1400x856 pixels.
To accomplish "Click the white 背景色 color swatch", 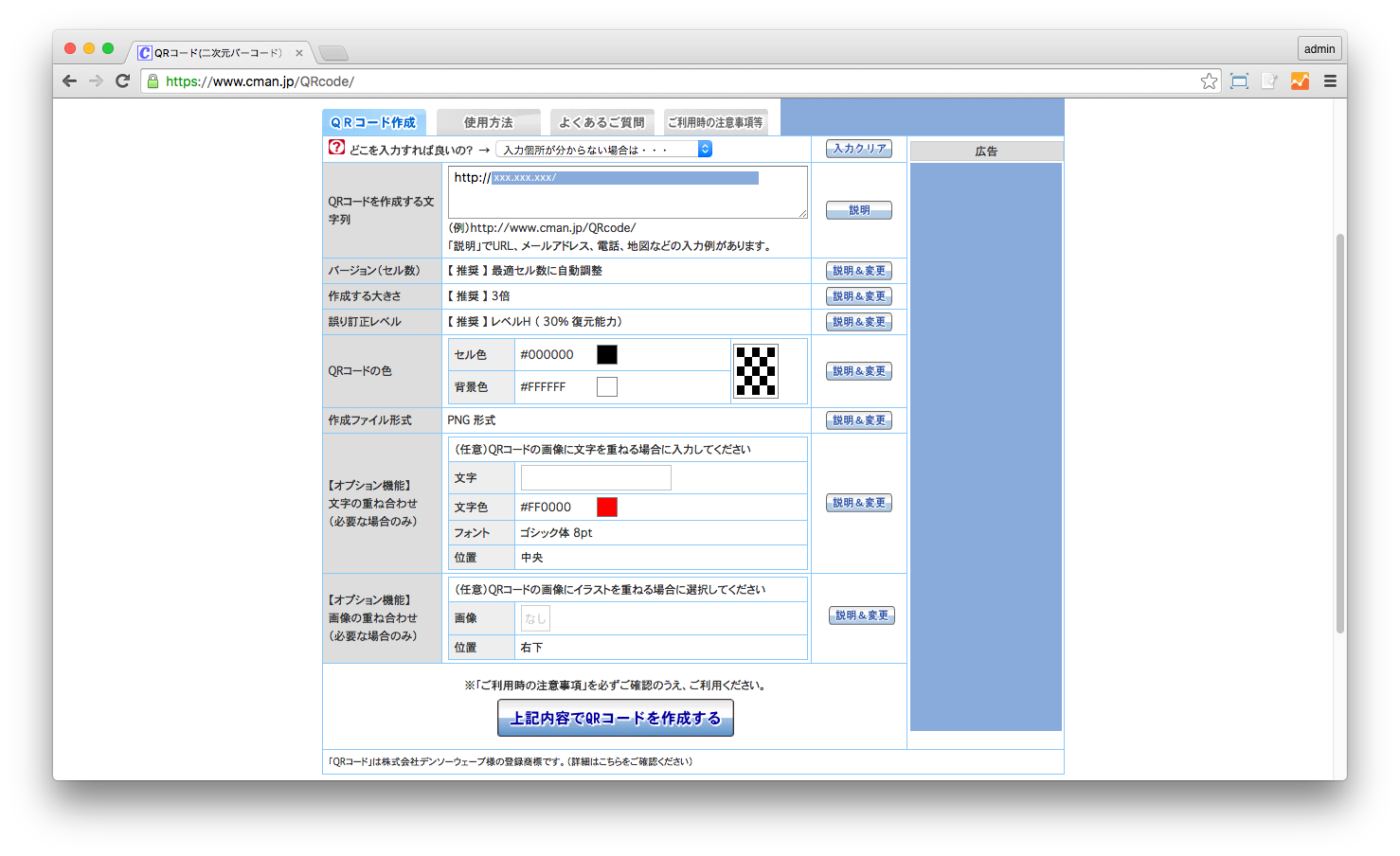I will 607,386.
